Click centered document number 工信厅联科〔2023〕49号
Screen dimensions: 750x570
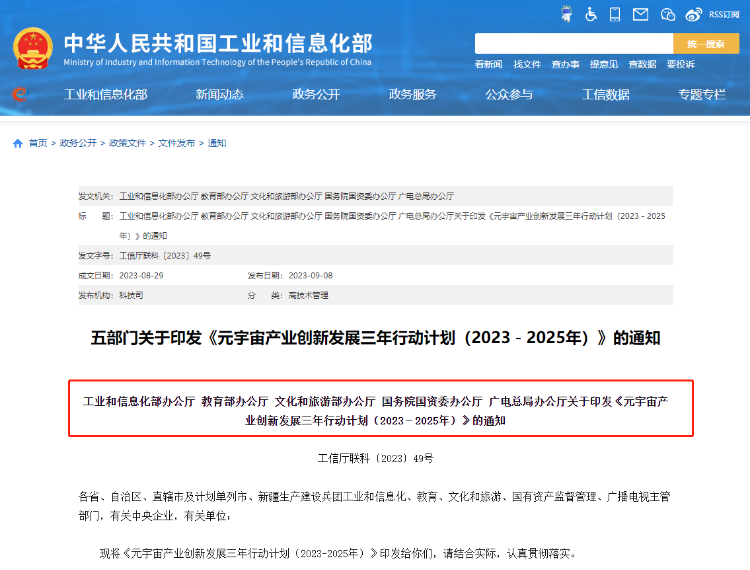[x=375, y=459]
